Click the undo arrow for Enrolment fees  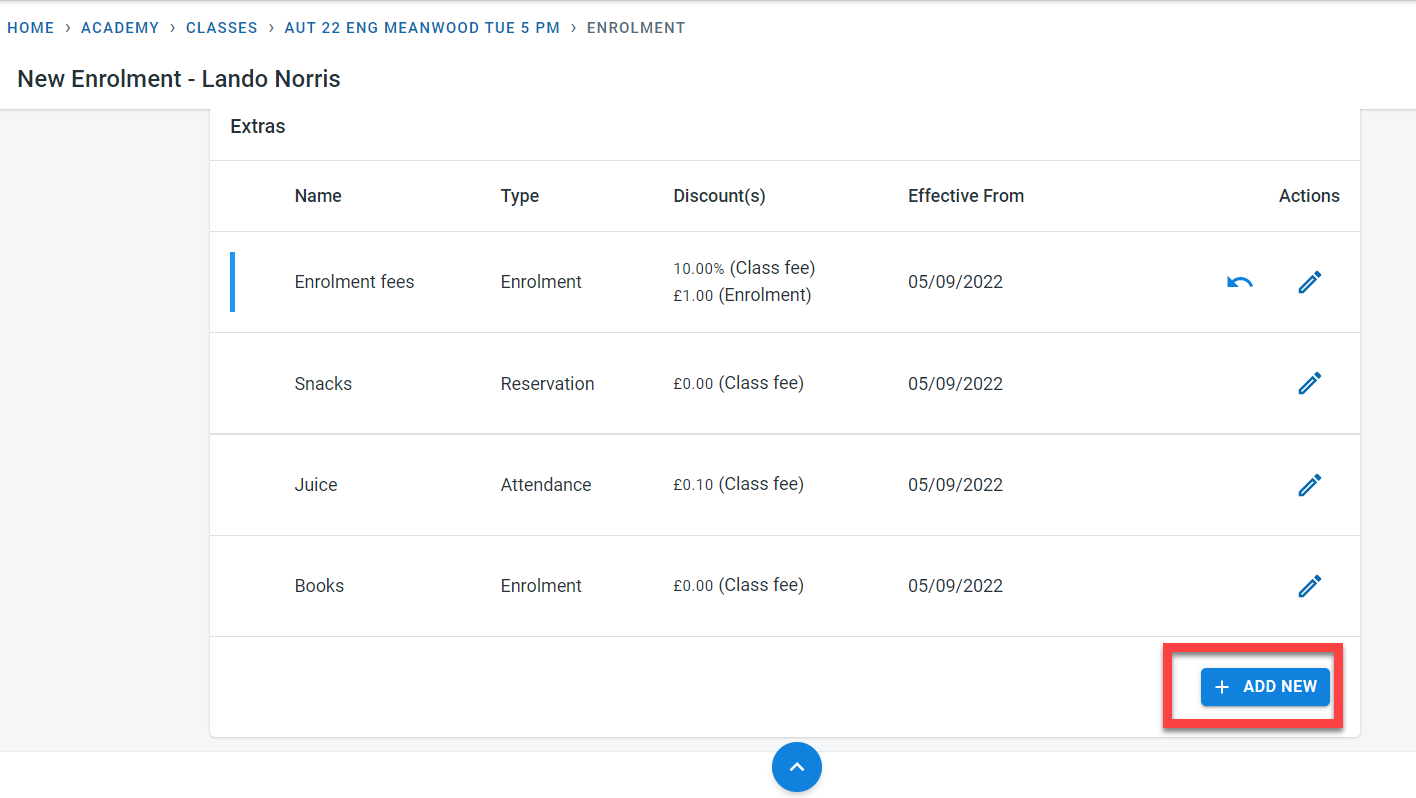1239,283
